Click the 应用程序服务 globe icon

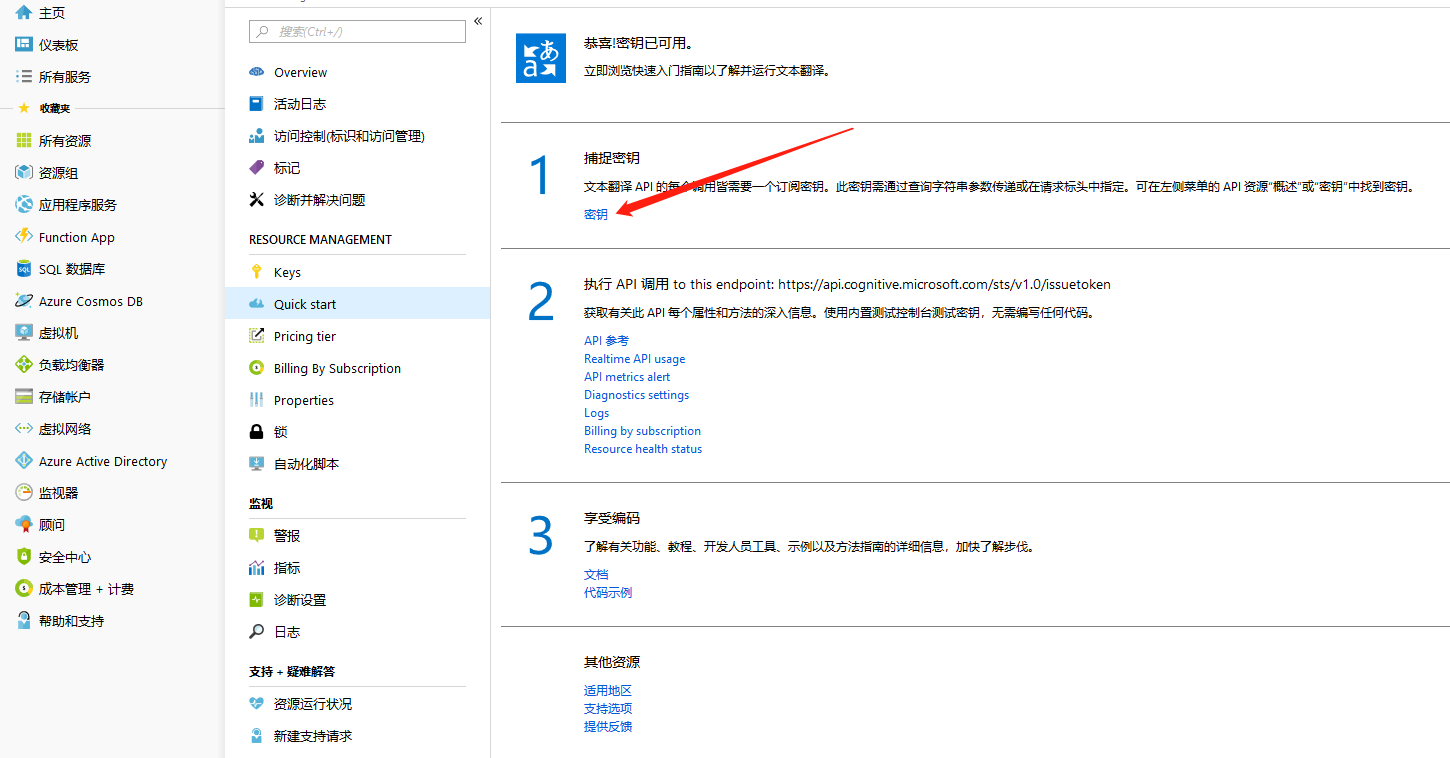24,205
